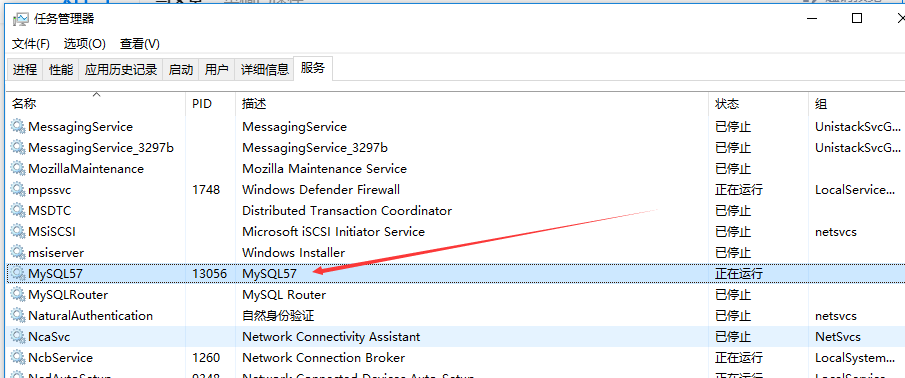This screenshot has height=378, width=905.
Task: Click Network Connection Broker description
Action: (323, 358)
